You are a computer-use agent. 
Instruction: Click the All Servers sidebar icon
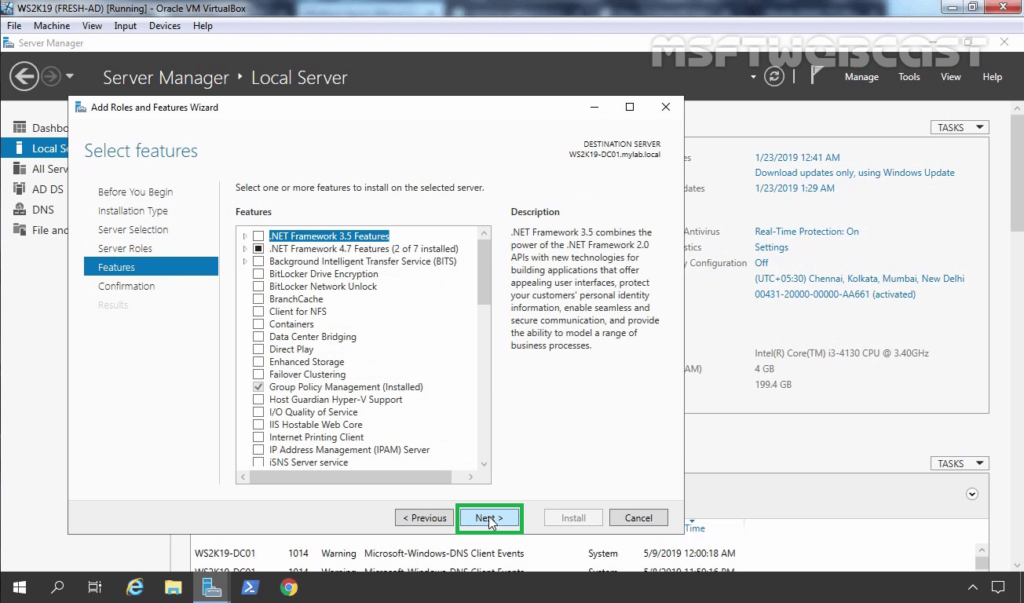click(x=20, y=169)
